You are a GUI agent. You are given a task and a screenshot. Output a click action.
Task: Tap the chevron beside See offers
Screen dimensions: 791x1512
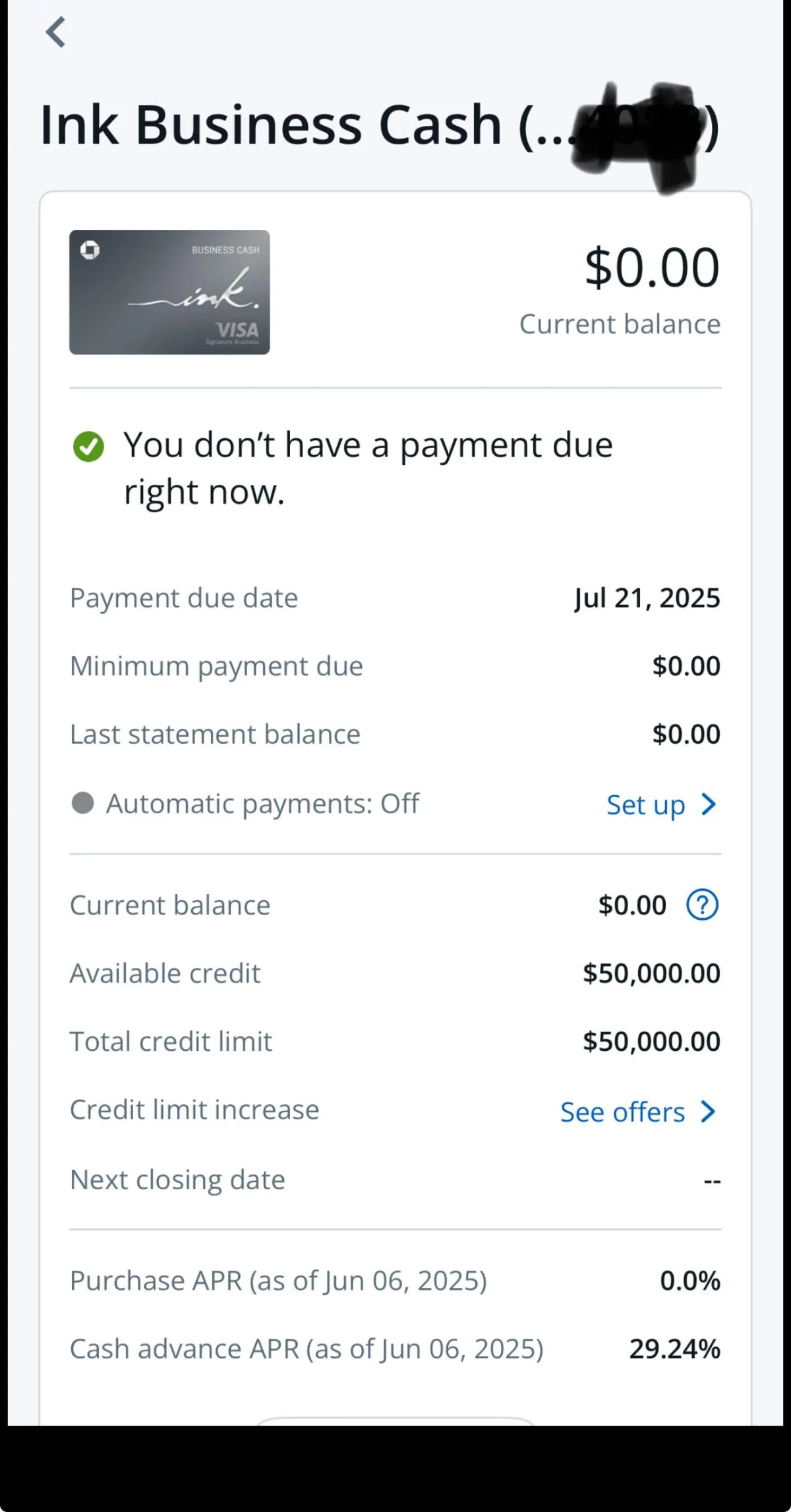pos(709,1111)
